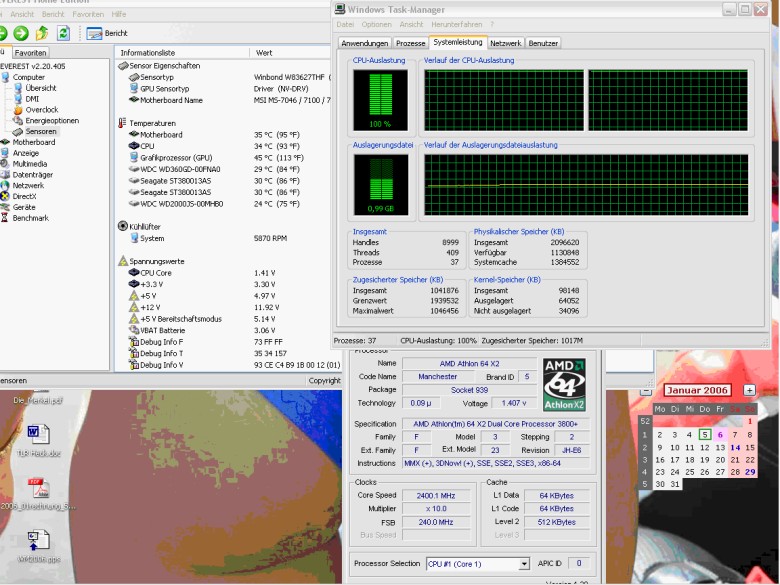Click the Temperaturen thermometer icon
780x585 pixels.
[122, 123]
